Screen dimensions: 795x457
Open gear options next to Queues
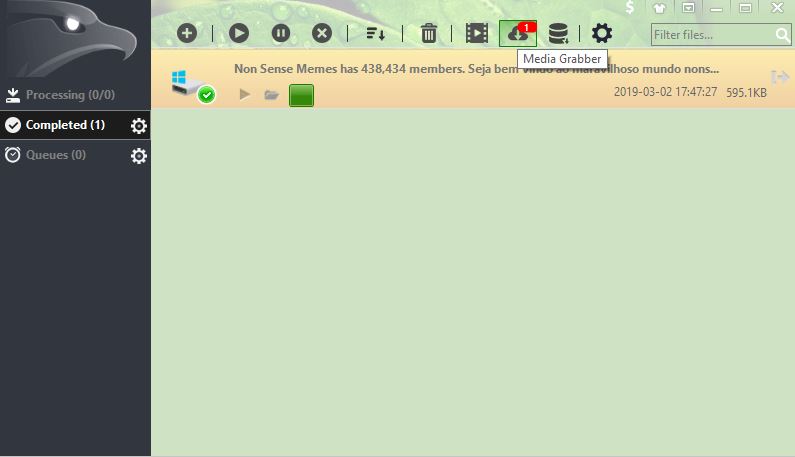point(139,156)
